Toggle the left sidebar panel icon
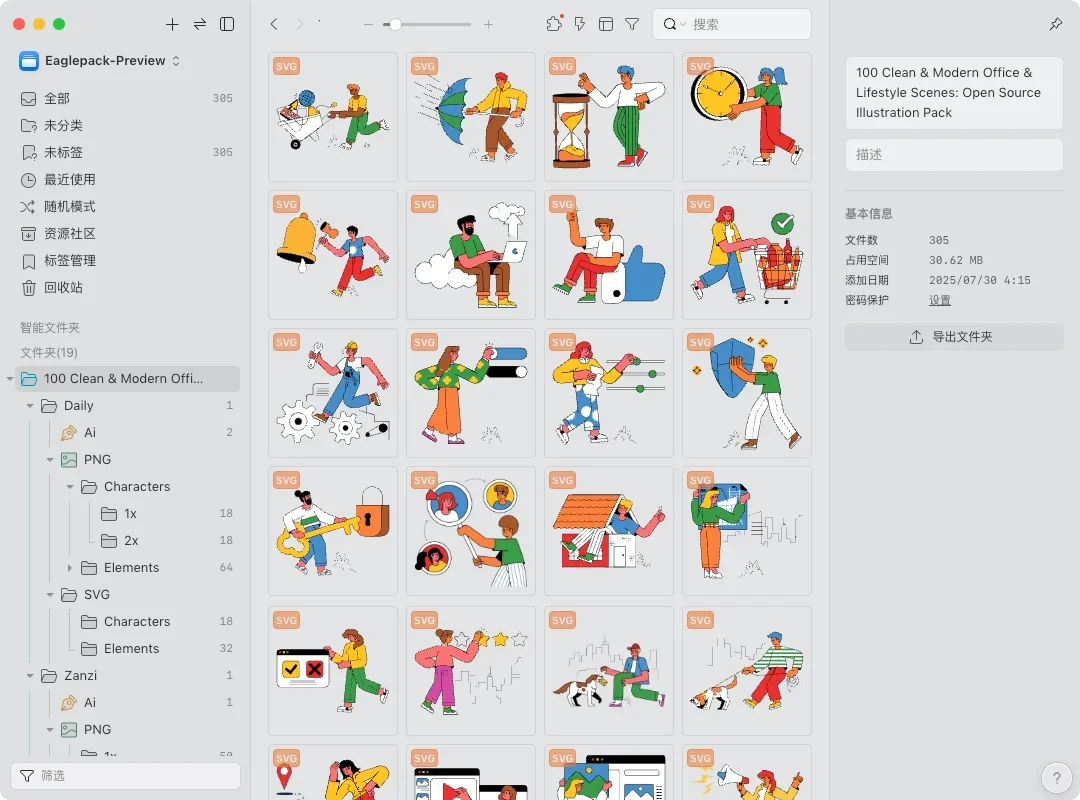1080x800 pixels. 227,24
